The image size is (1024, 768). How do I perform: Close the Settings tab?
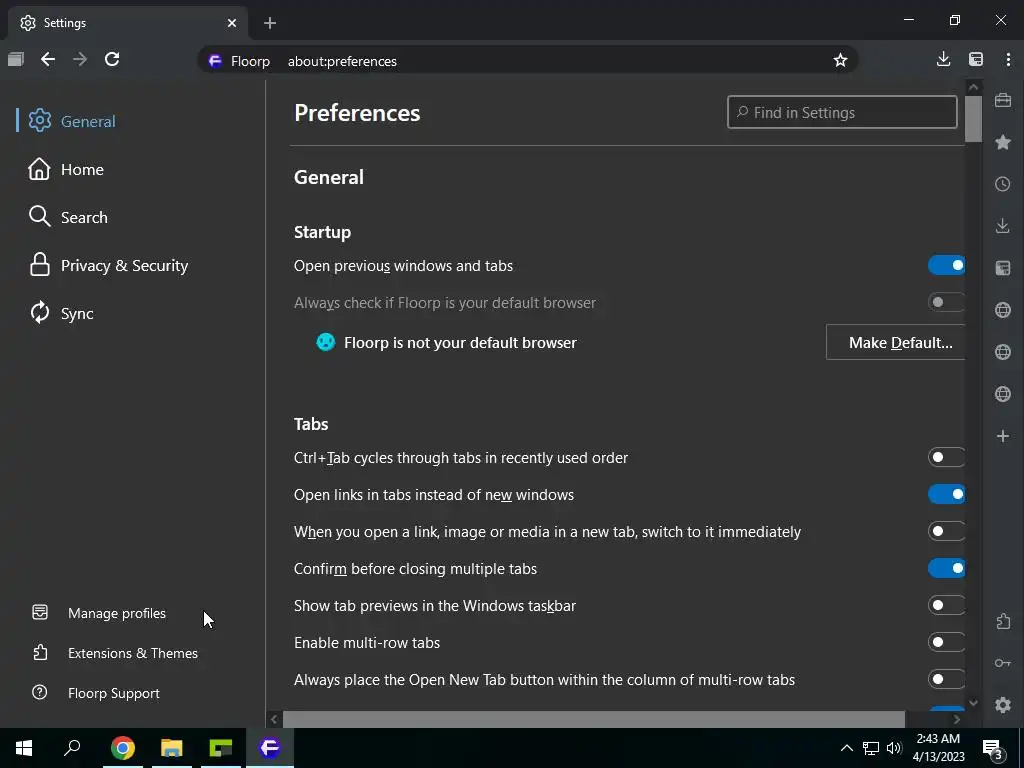click(x=232, y=23)
